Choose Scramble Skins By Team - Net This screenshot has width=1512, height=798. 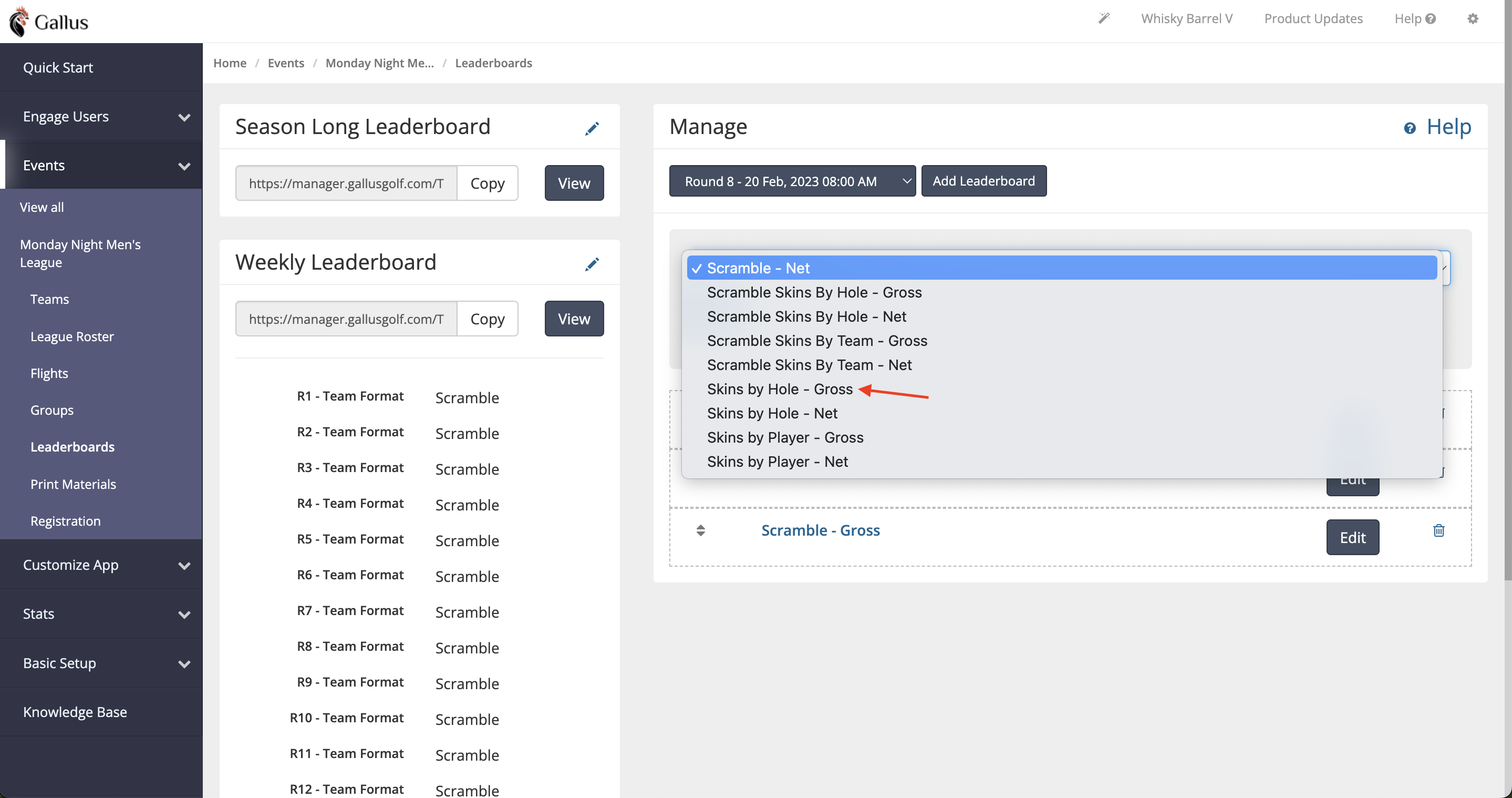(x=1061, y=365)
